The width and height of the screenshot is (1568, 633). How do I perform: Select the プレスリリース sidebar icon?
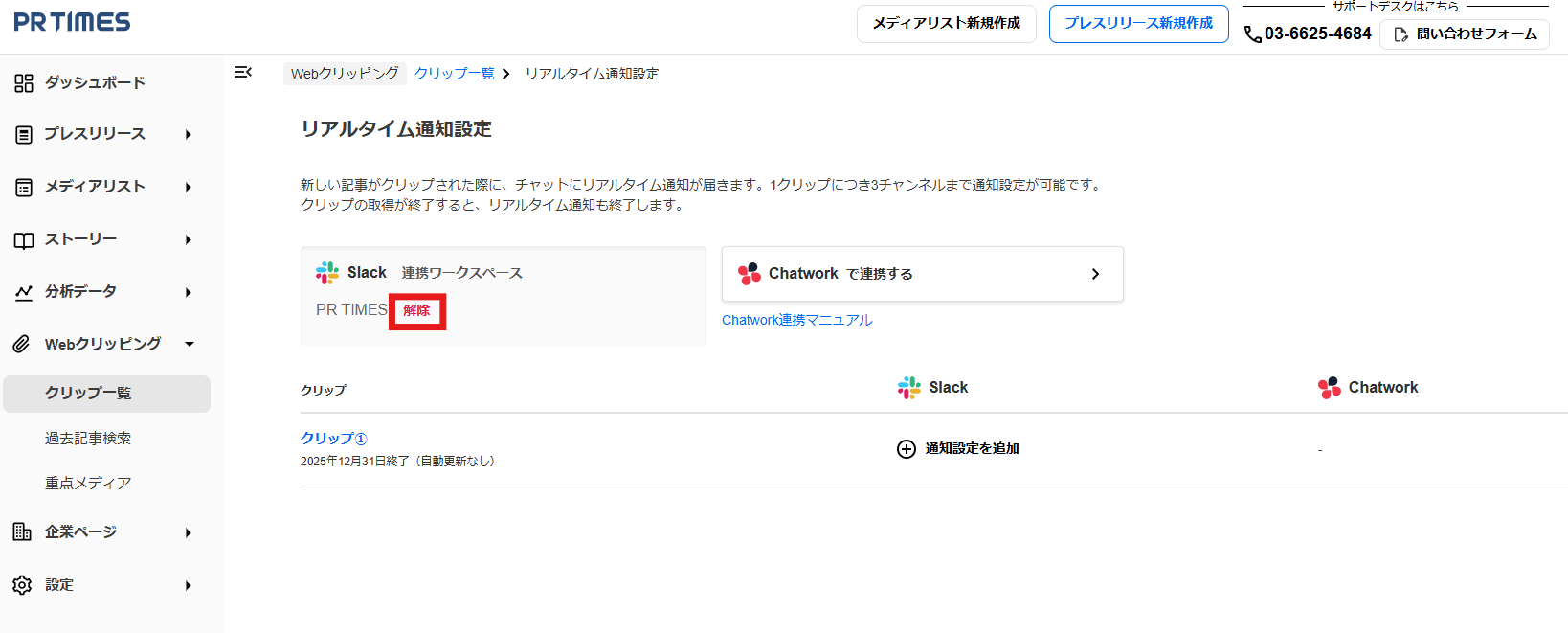click(24, 134)
